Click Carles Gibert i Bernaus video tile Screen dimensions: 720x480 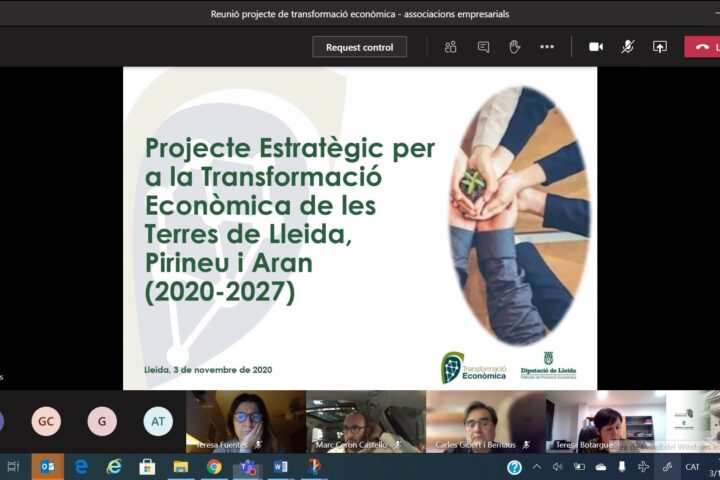pos(485,421)
